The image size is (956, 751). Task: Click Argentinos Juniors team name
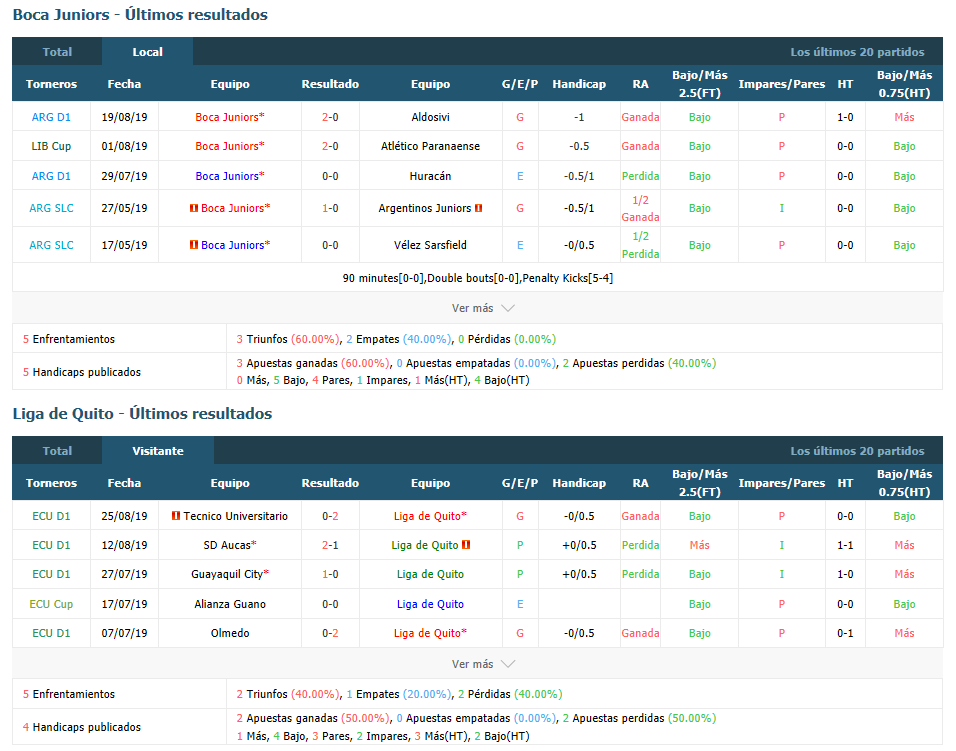pyautogui.click(x=425, y=208)
